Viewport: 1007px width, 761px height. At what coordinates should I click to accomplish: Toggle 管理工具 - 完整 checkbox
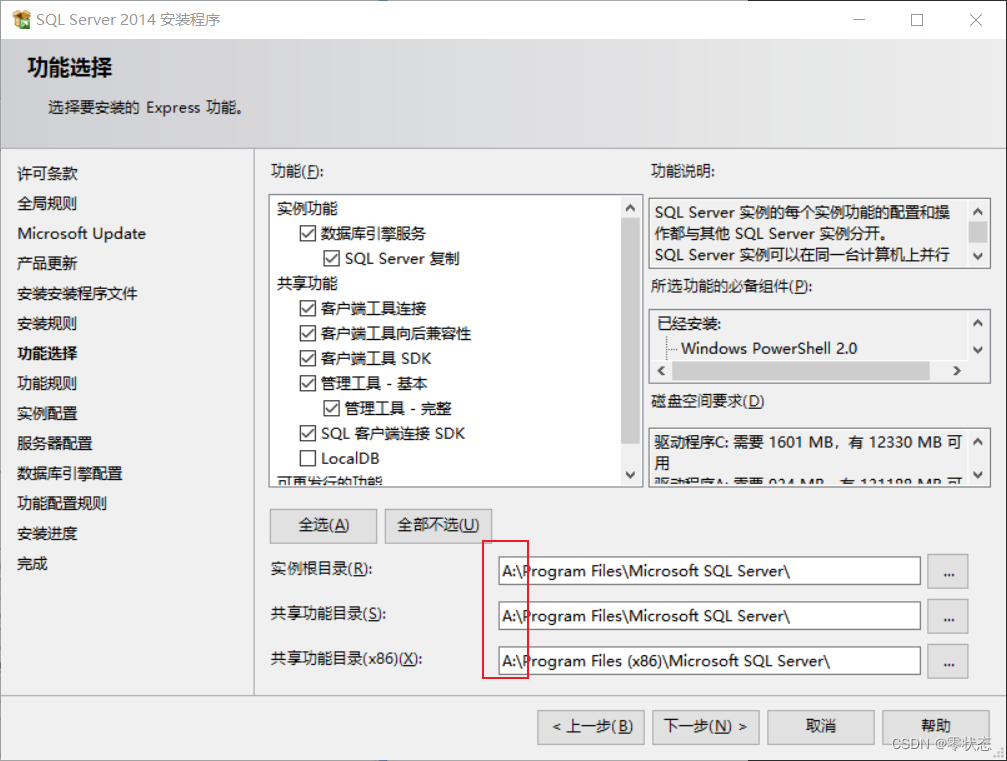click(331, 408)
